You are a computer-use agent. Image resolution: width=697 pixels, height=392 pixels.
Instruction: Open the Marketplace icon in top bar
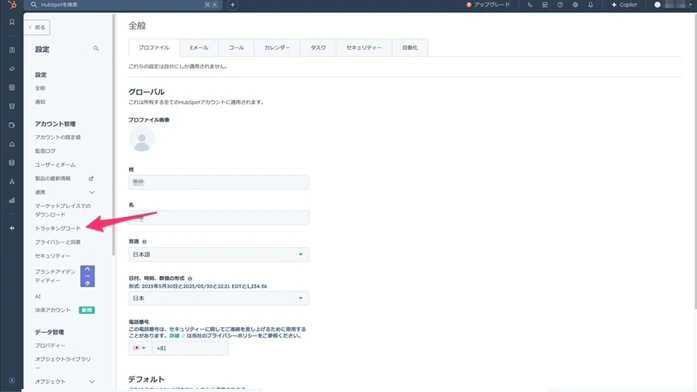(545, 5)
